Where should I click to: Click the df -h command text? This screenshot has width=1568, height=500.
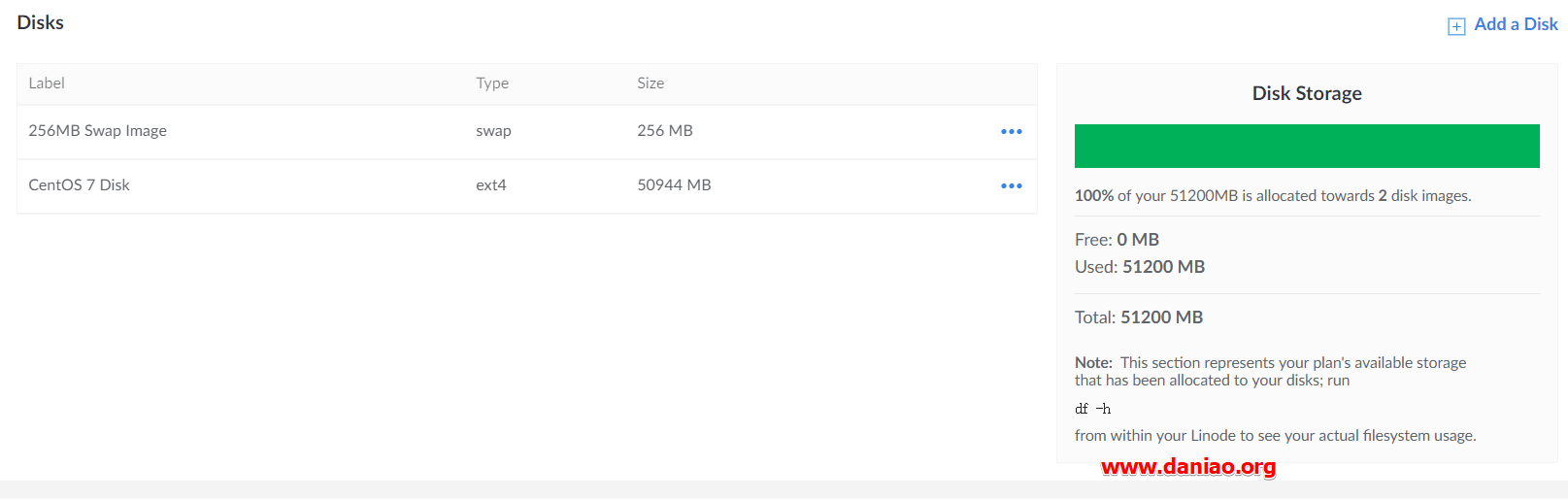[x=1092, y=409]
